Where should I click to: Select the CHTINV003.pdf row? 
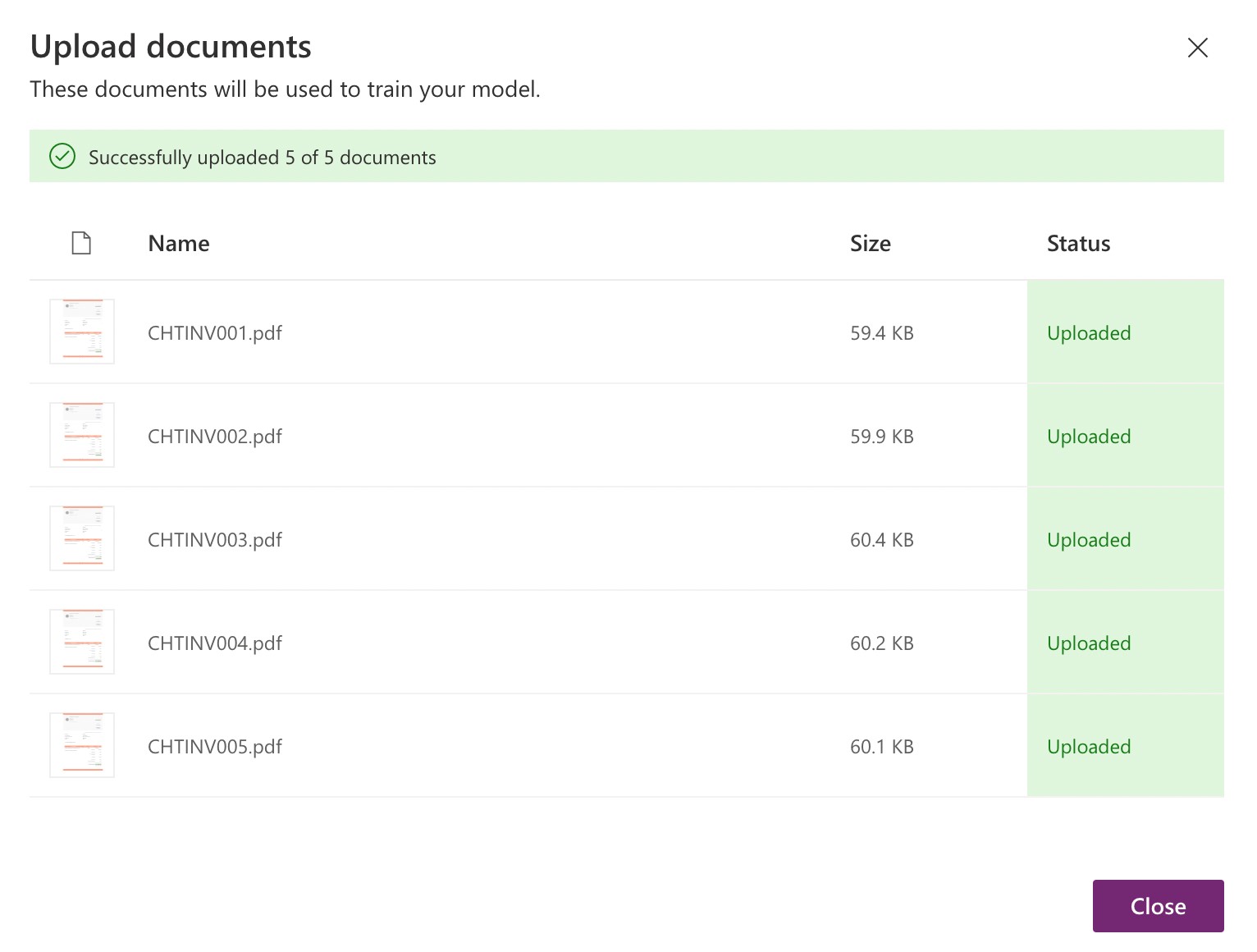coord(492,539)
